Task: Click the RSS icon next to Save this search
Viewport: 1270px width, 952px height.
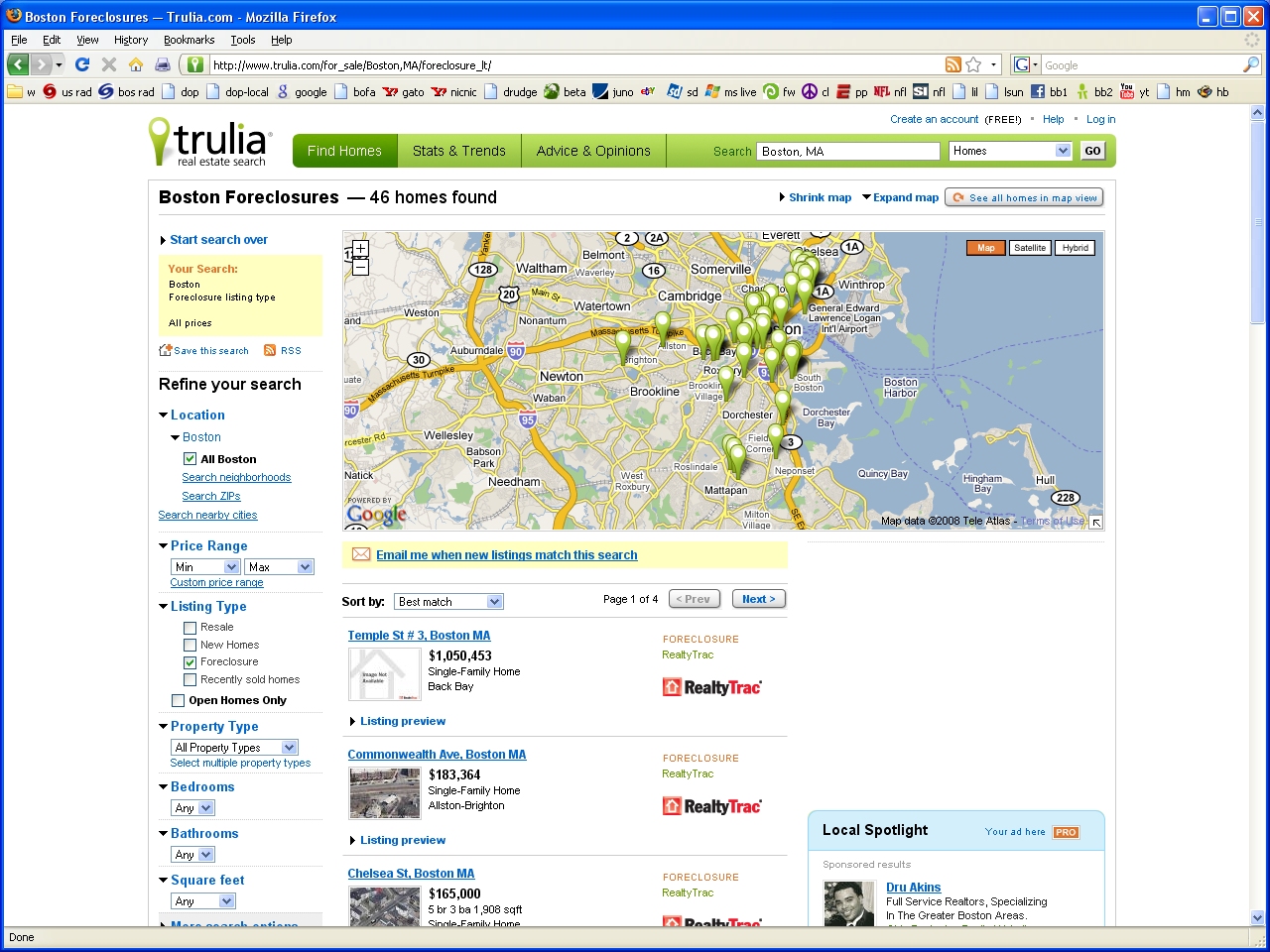Action: [x=270, y=350]
